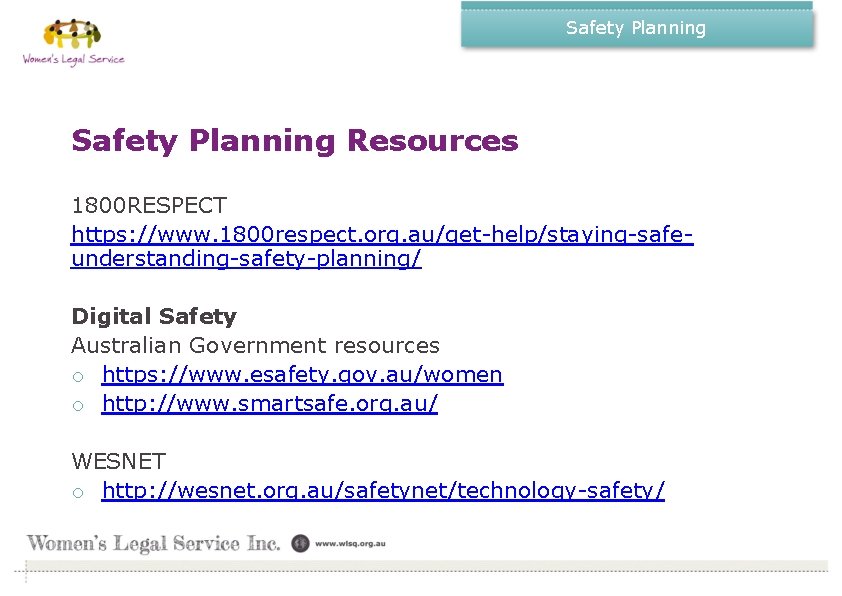The width and height of the screenshot is (842, 596).
Task: Click the round emblem icon in footer
Action: coord(300,543)
